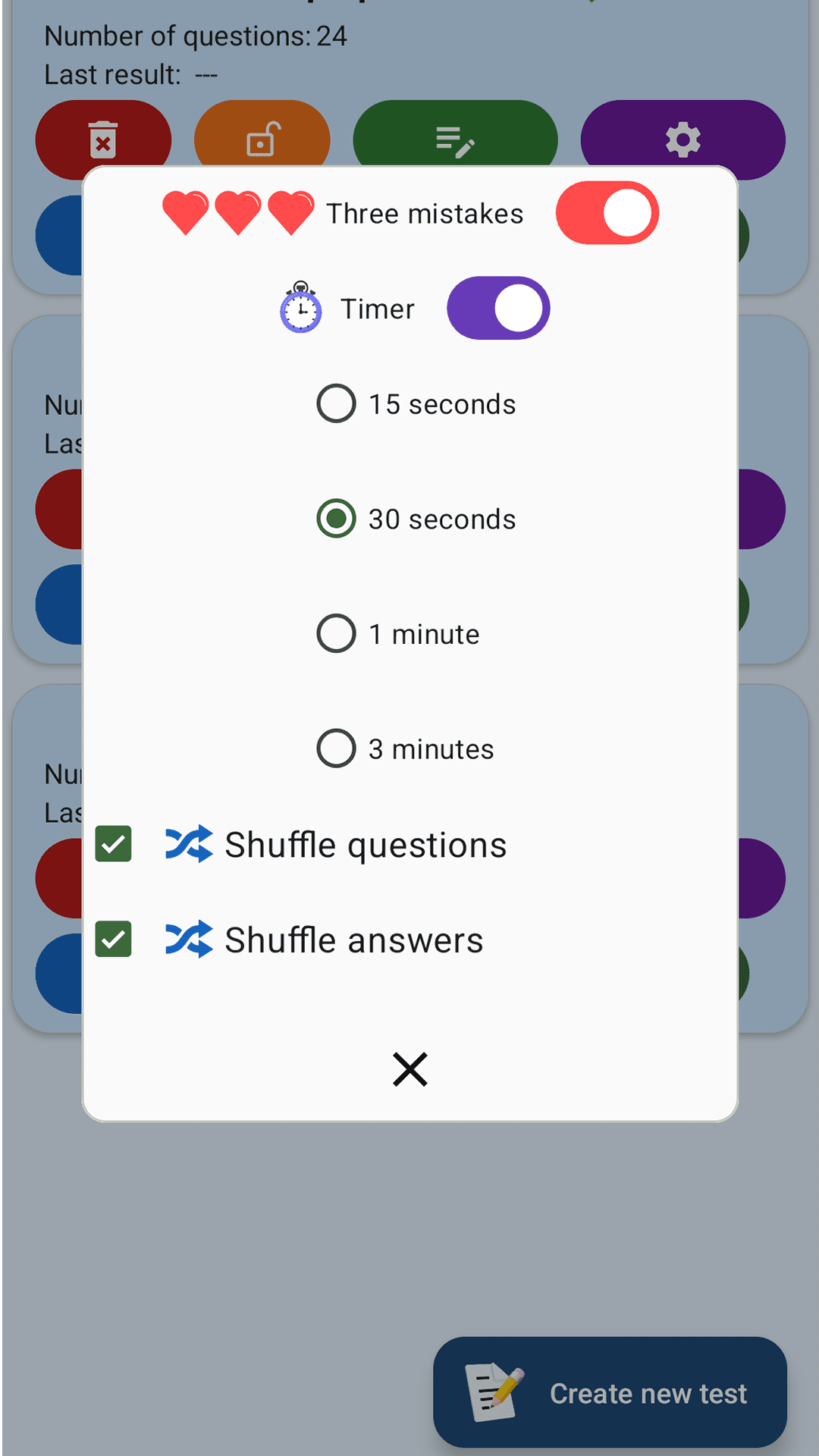
Task: Click the shuffle arrows icon for questions
Action: [189, 844]
